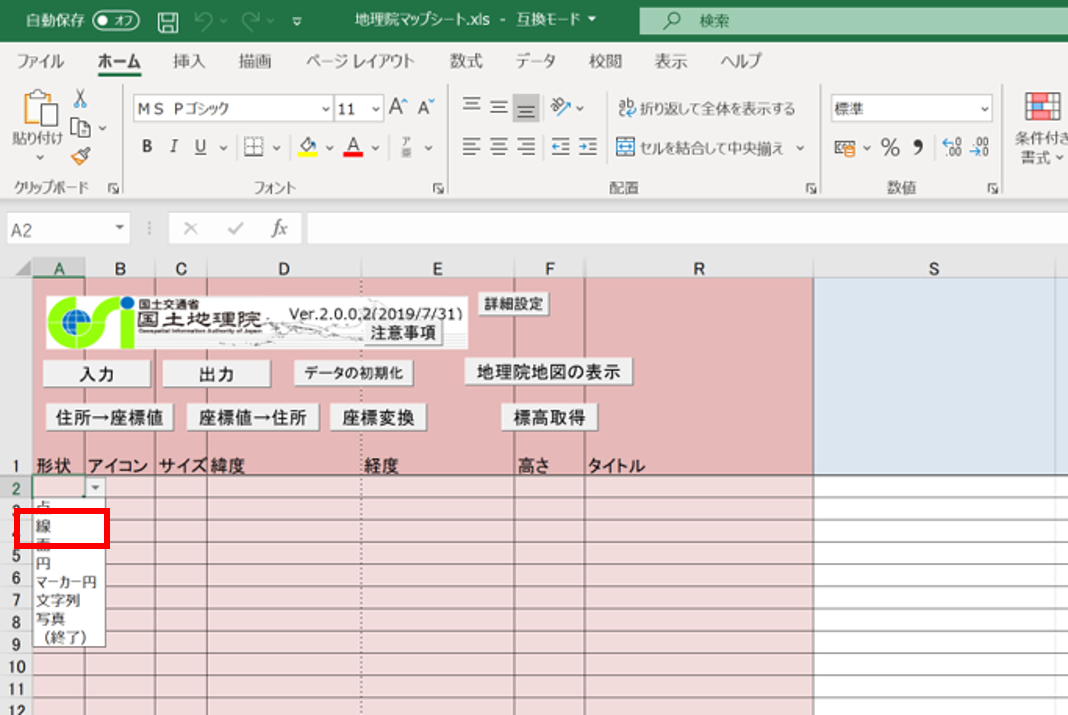Image resolution: width=1068 pixels, height=715 pixels.
Task: Switch to the 数式 tab
Action: pyautogui.click(x=466, y=61)
